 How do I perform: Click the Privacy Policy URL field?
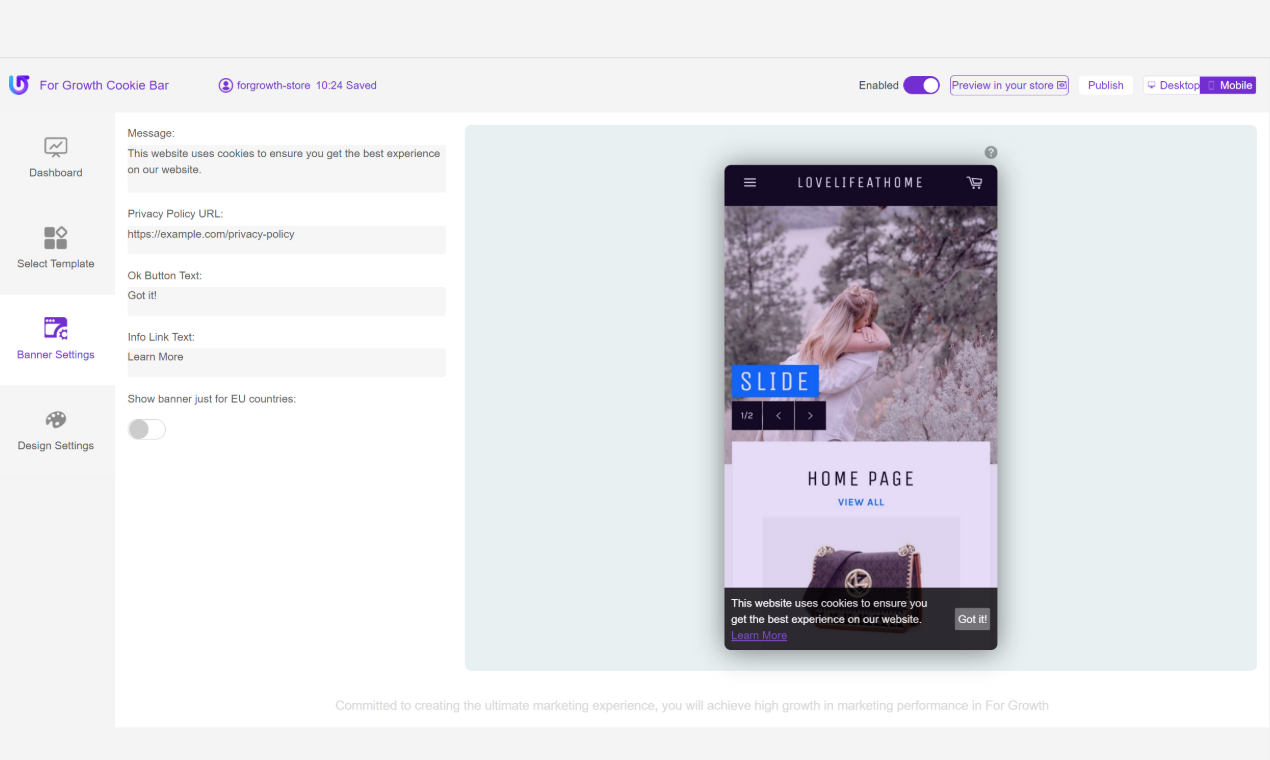coord(286,239)
